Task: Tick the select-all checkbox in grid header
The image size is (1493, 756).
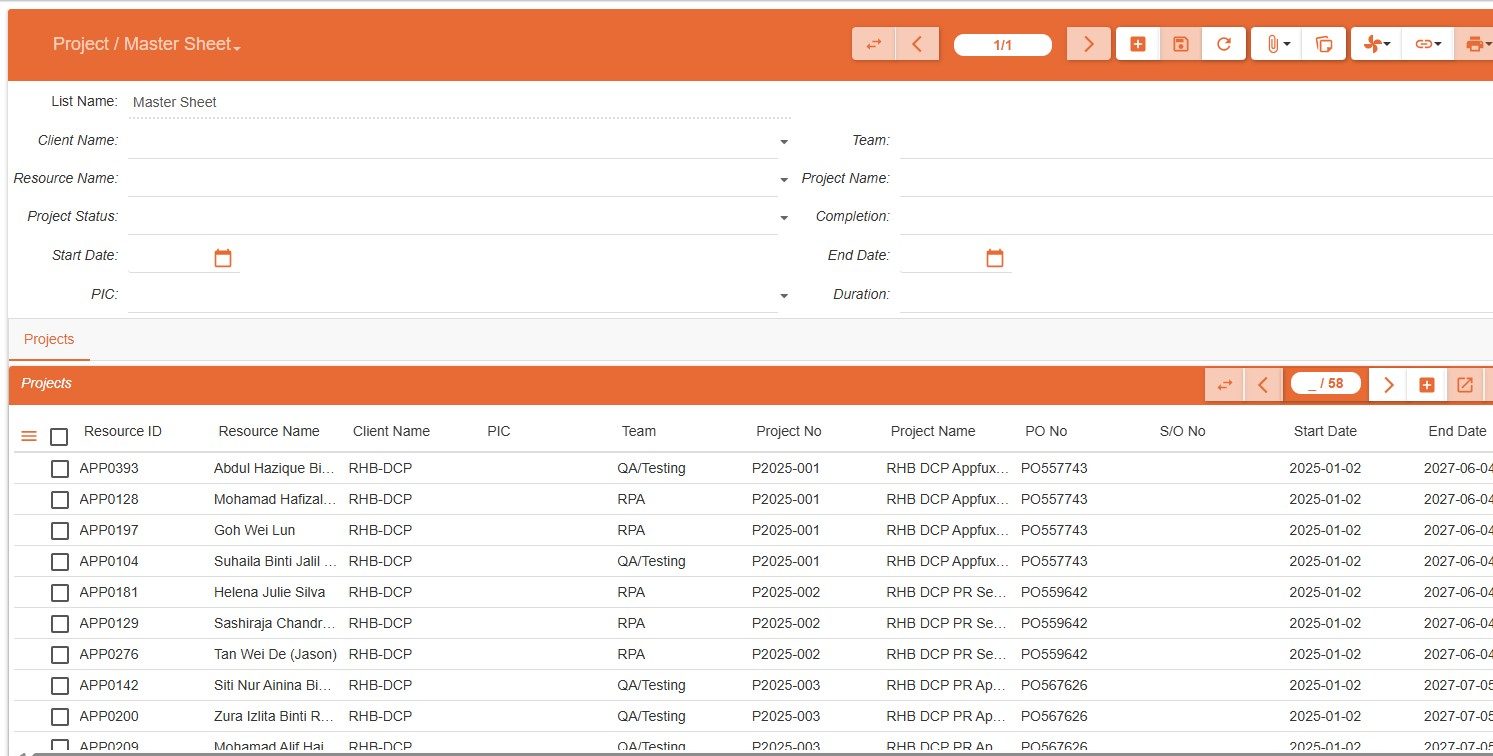Action: pos(59,437)
